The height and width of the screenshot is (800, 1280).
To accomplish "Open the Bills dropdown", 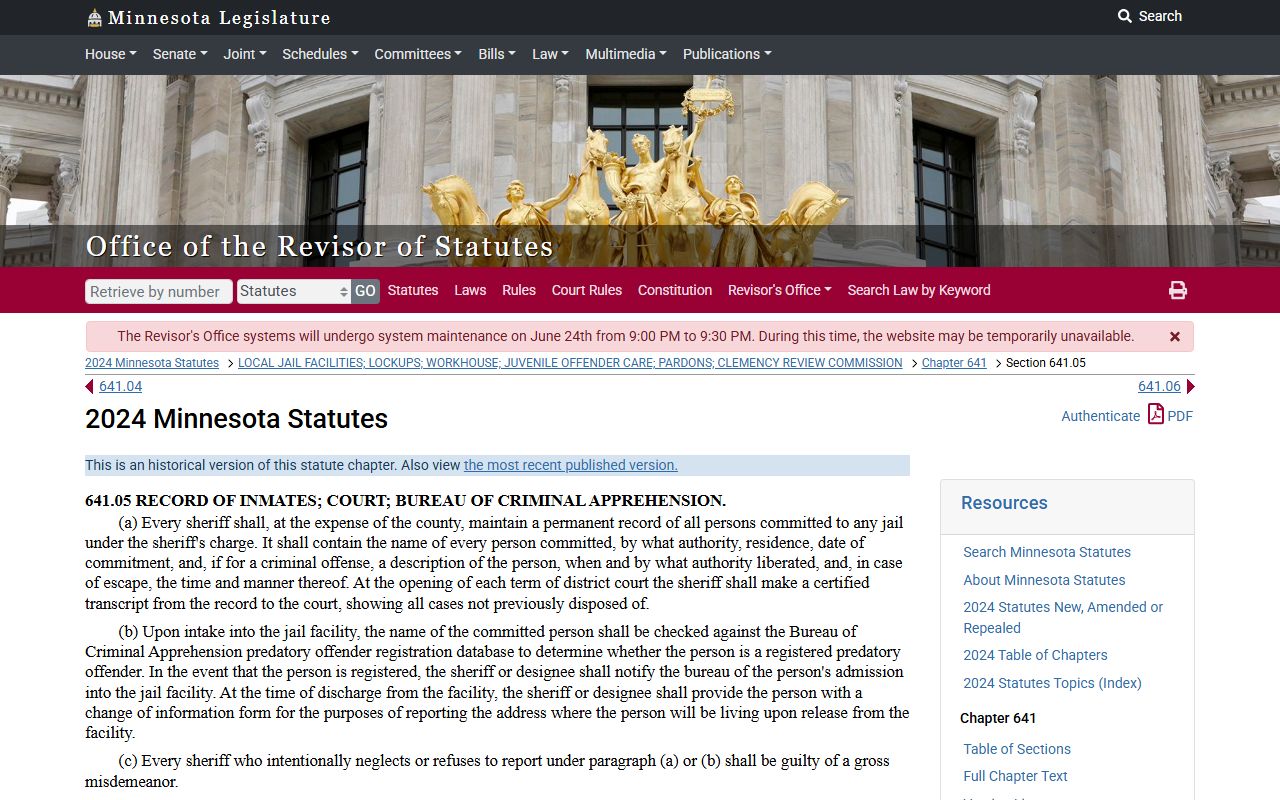I will pos(497,54).
